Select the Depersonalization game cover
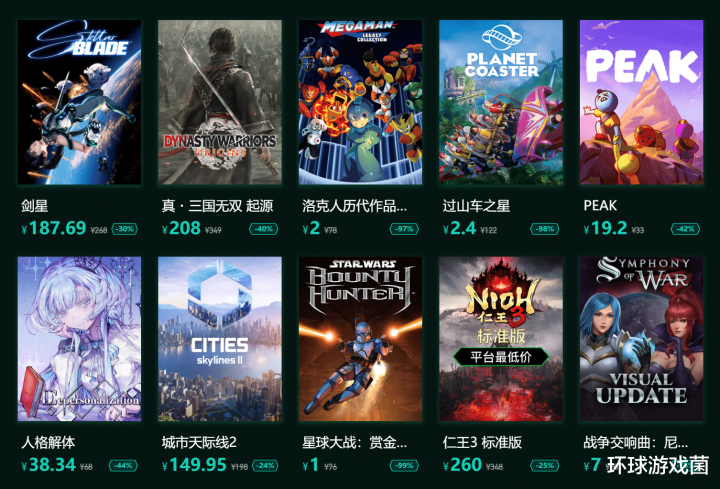The width and height of the screenshot is (720, 489). pyautogui.click(x=79, y=339)
